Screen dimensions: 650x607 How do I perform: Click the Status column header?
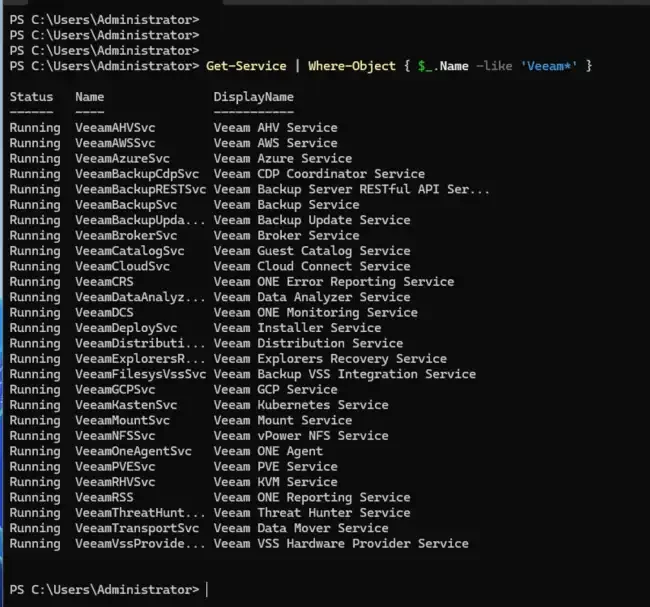(x=32, y=97)
